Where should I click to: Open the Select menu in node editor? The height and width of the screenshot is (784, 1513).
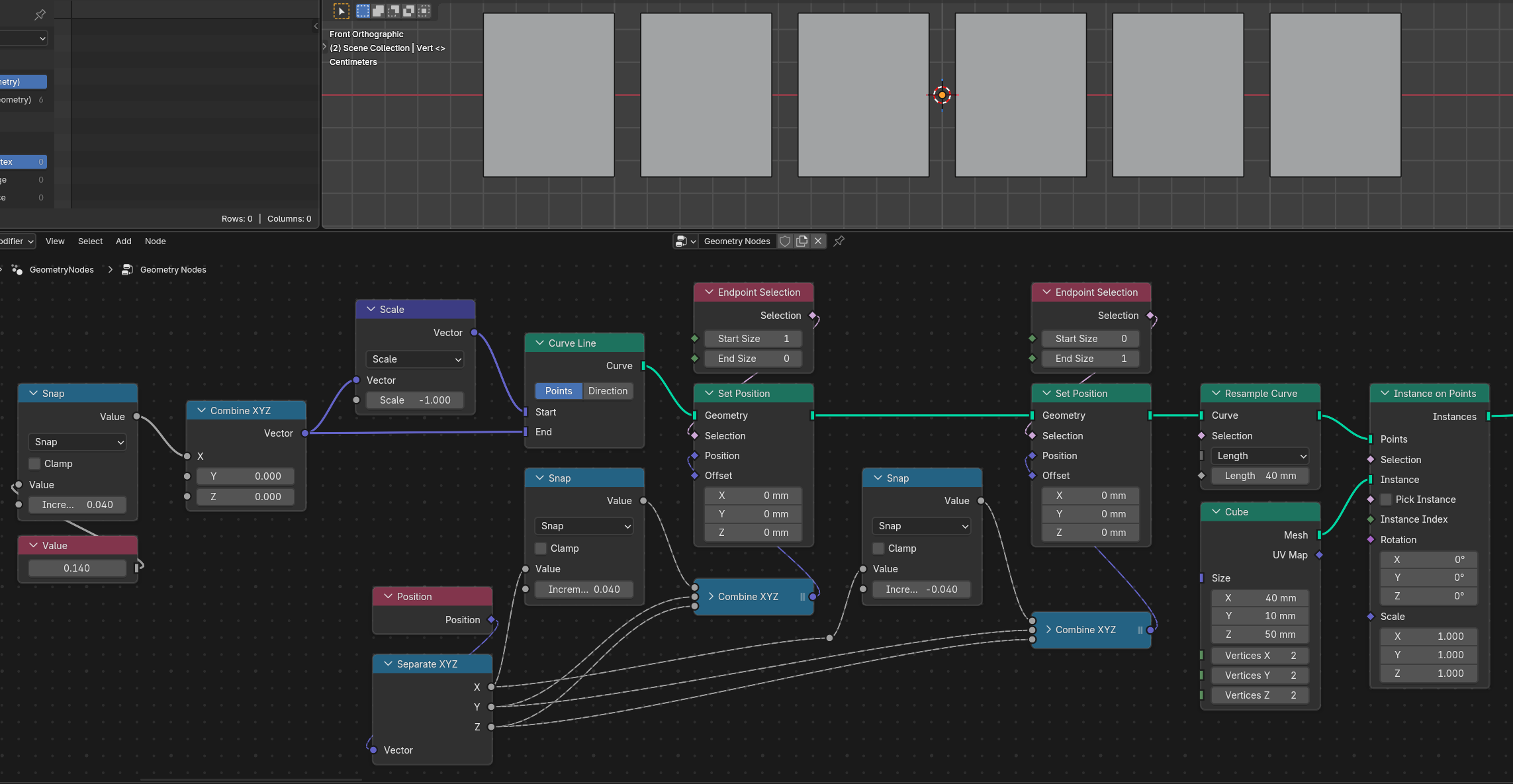click(x=90, y=241)
